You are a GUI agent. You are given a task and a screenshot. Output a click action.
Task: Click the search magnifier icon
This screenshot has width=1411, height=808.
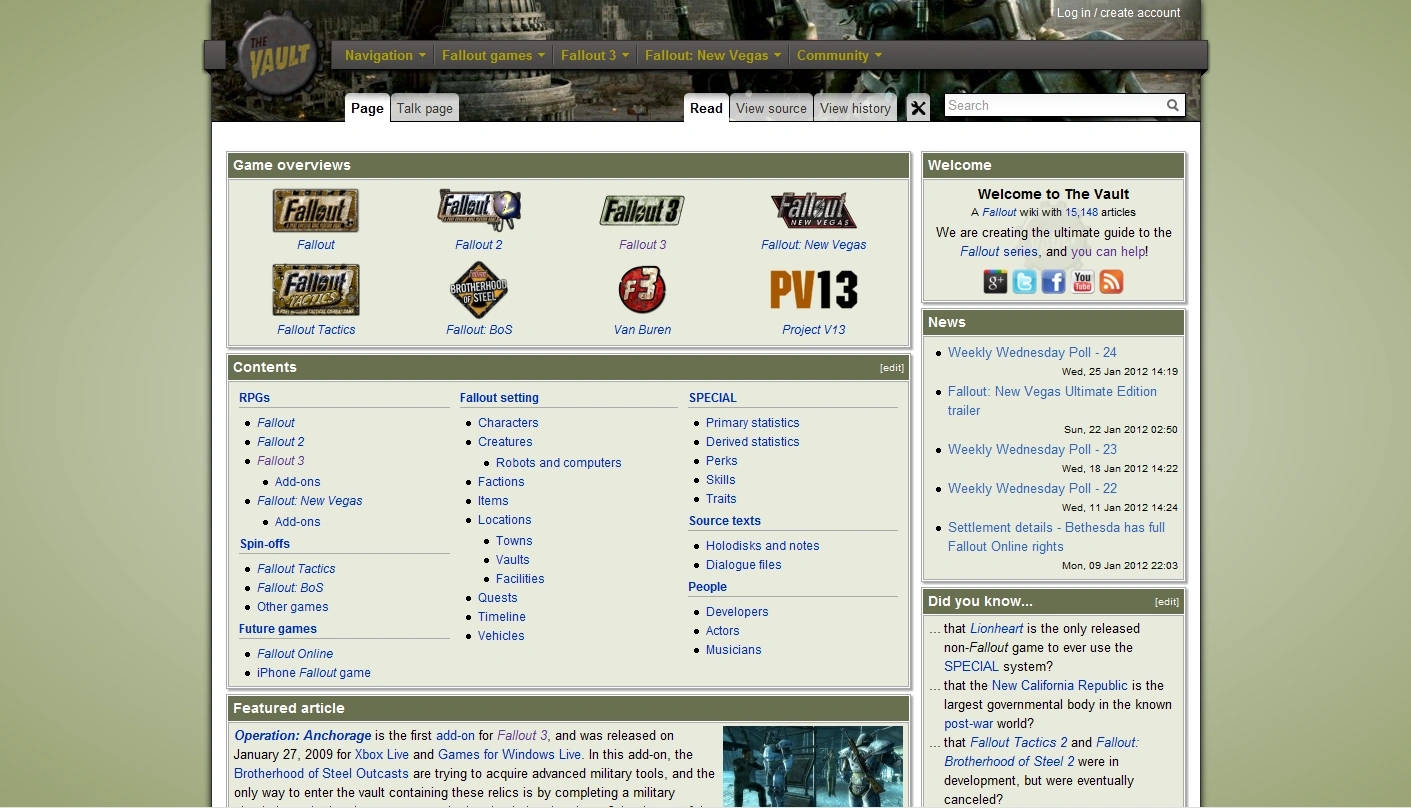coord(1173,105)
